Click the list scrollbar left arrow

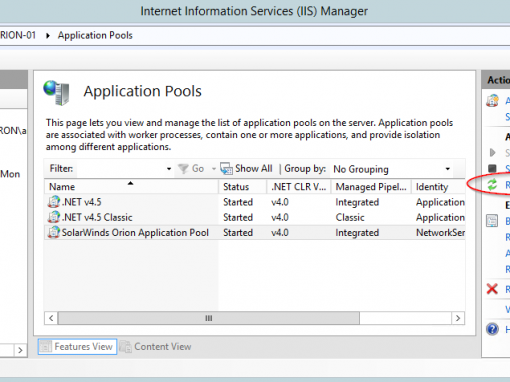point(51,318)
